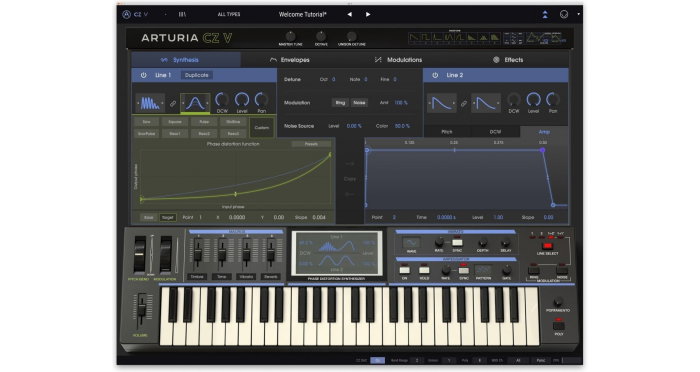The height and width of the screenshot is (372, 700).
Task: Go to the previous preset arrow
Action: click(x=350, y=14)
